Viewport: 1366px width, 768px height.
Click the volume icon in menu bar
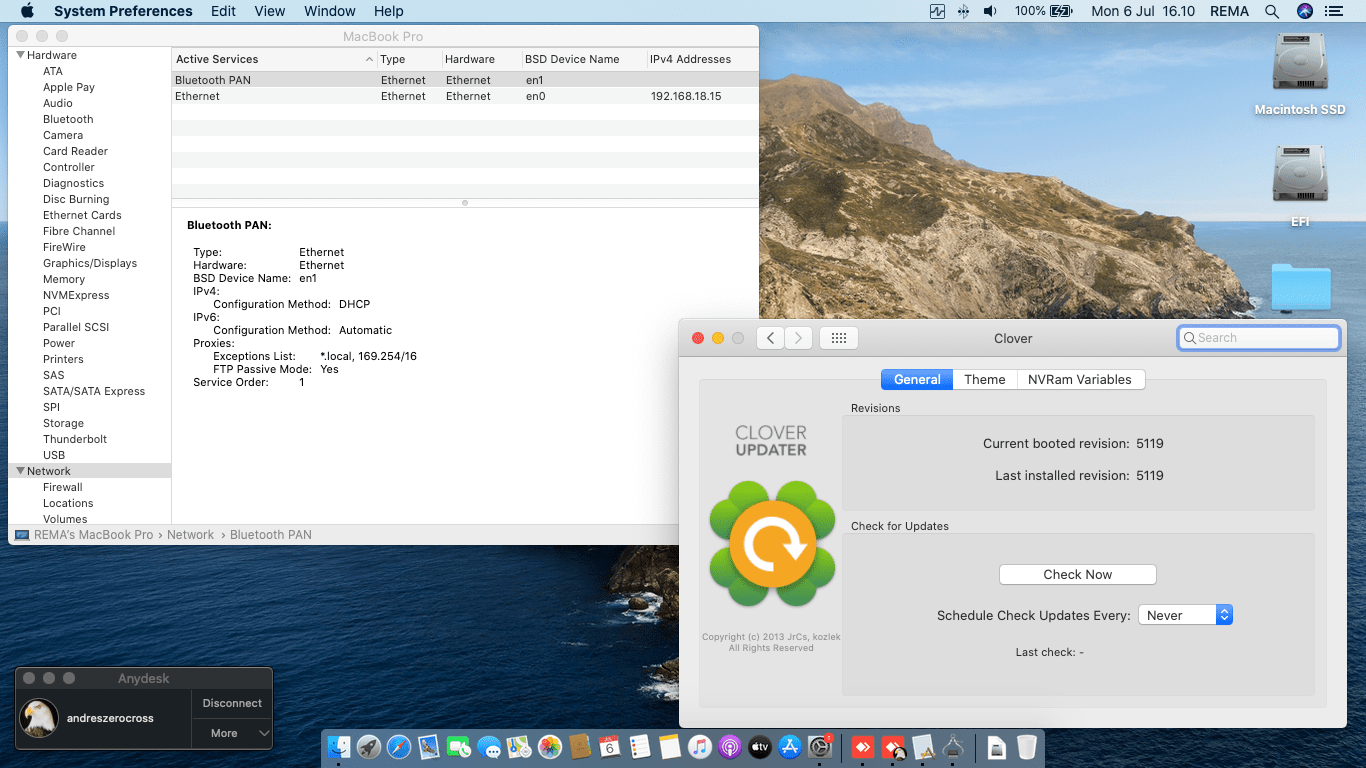coord(990,11)
